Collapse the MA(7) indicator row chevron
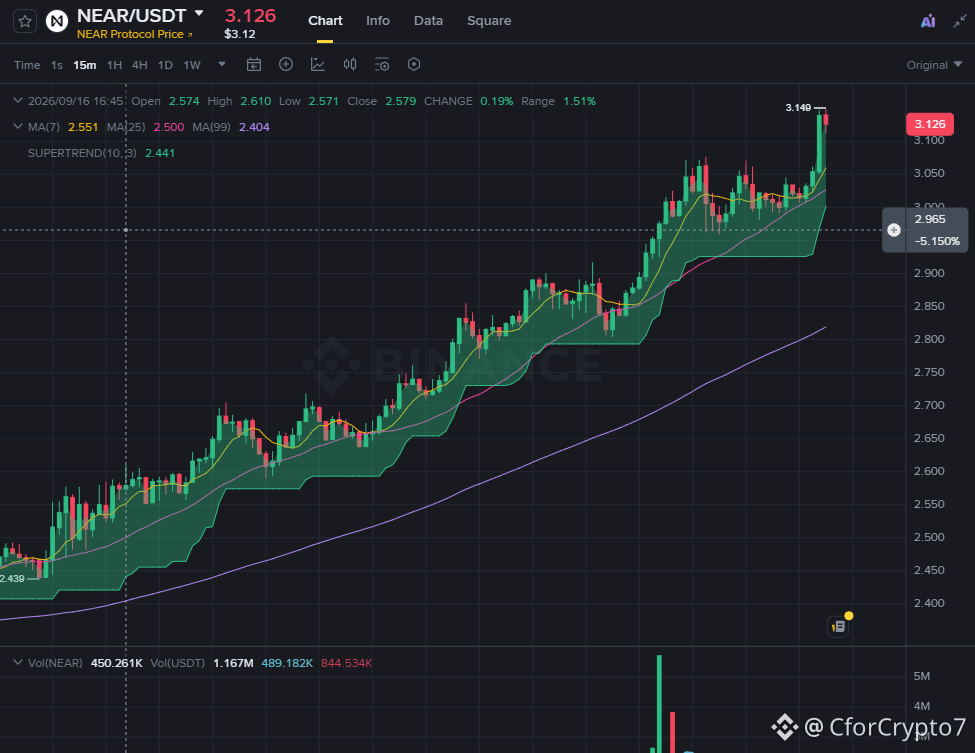This screenshot has width=975, height=753. click(17, 126)
